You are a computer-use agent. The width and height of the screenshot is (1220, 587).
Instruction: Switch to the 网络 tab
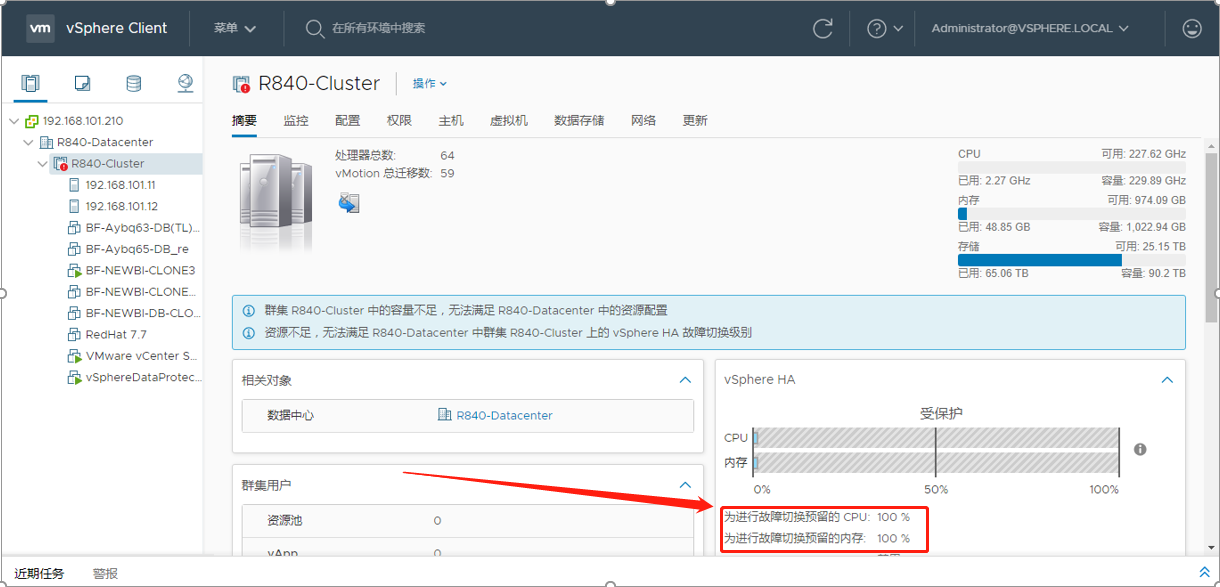[644, 120]
